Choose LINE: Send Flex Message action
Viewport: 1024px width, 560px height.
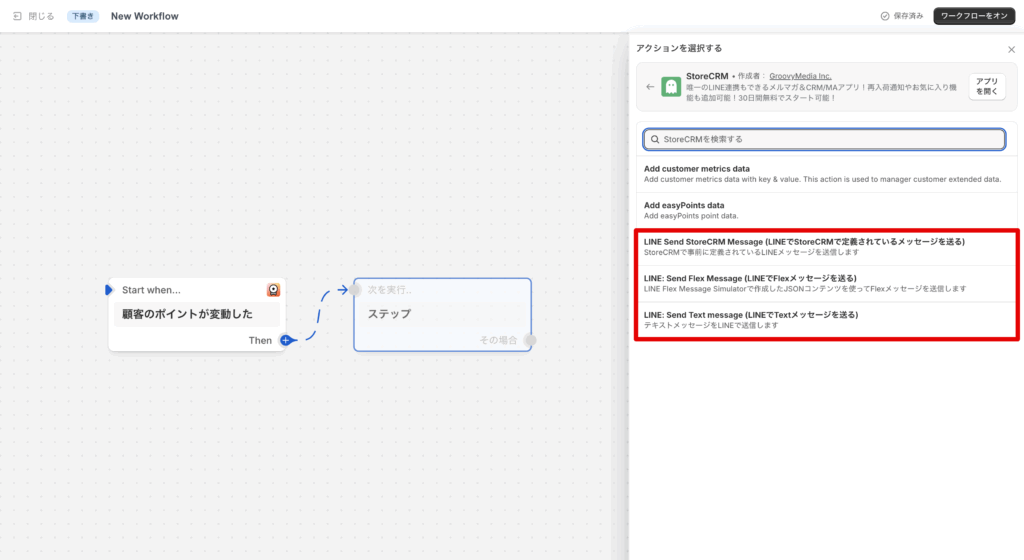(827, 283)
